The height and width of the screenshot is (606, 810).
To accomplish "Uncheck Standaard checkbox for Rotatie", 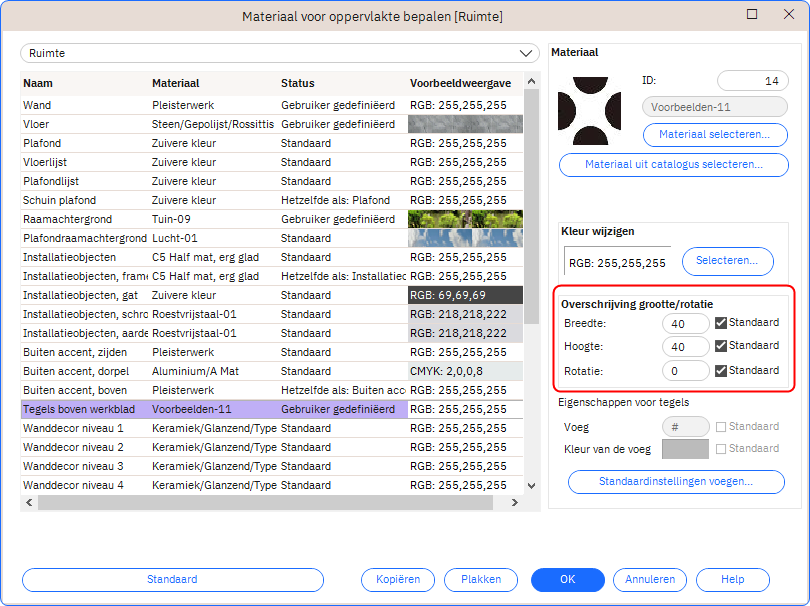I will coord(722,371).
